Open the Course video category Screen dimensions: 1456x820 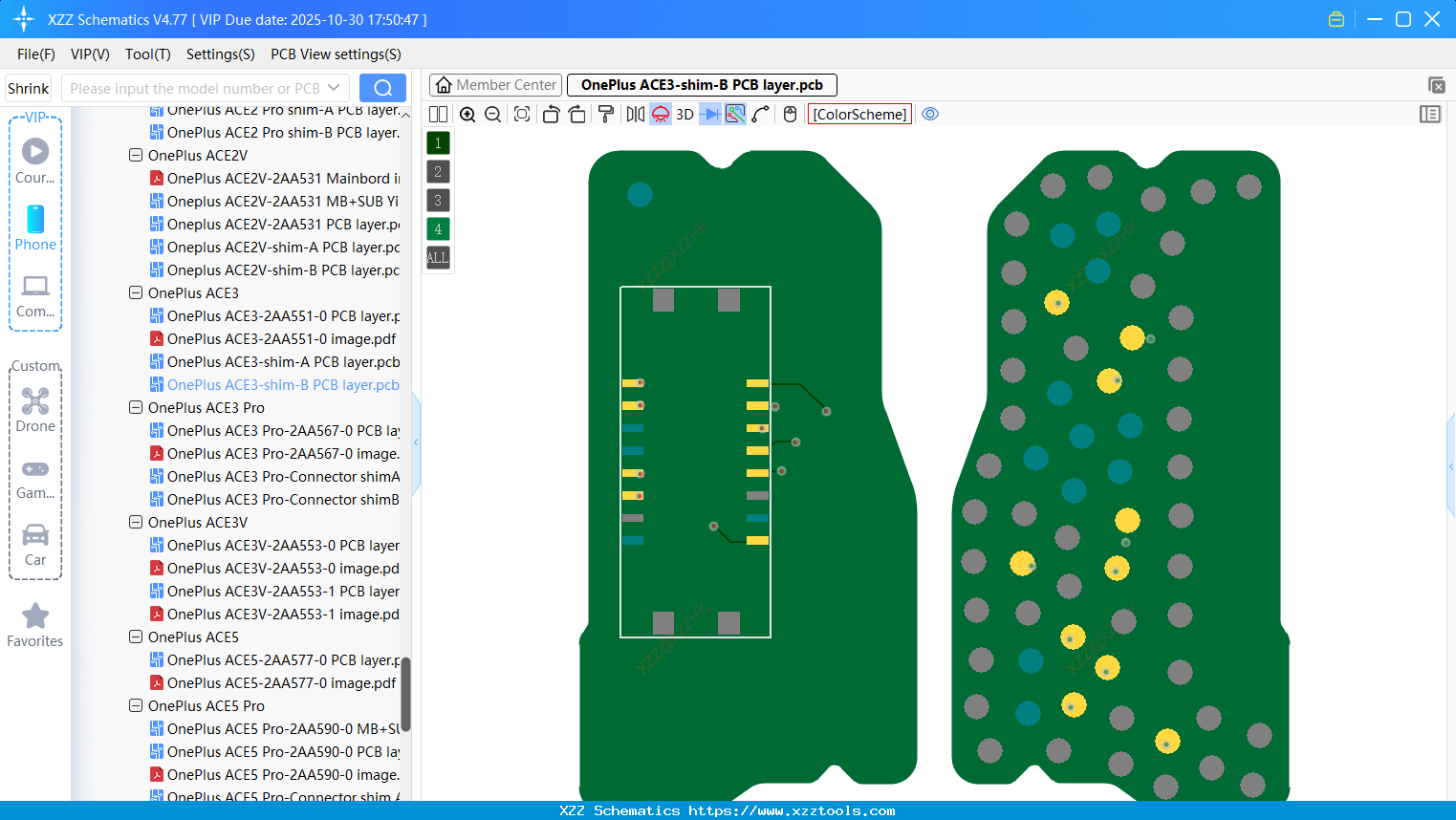[35, 162]
